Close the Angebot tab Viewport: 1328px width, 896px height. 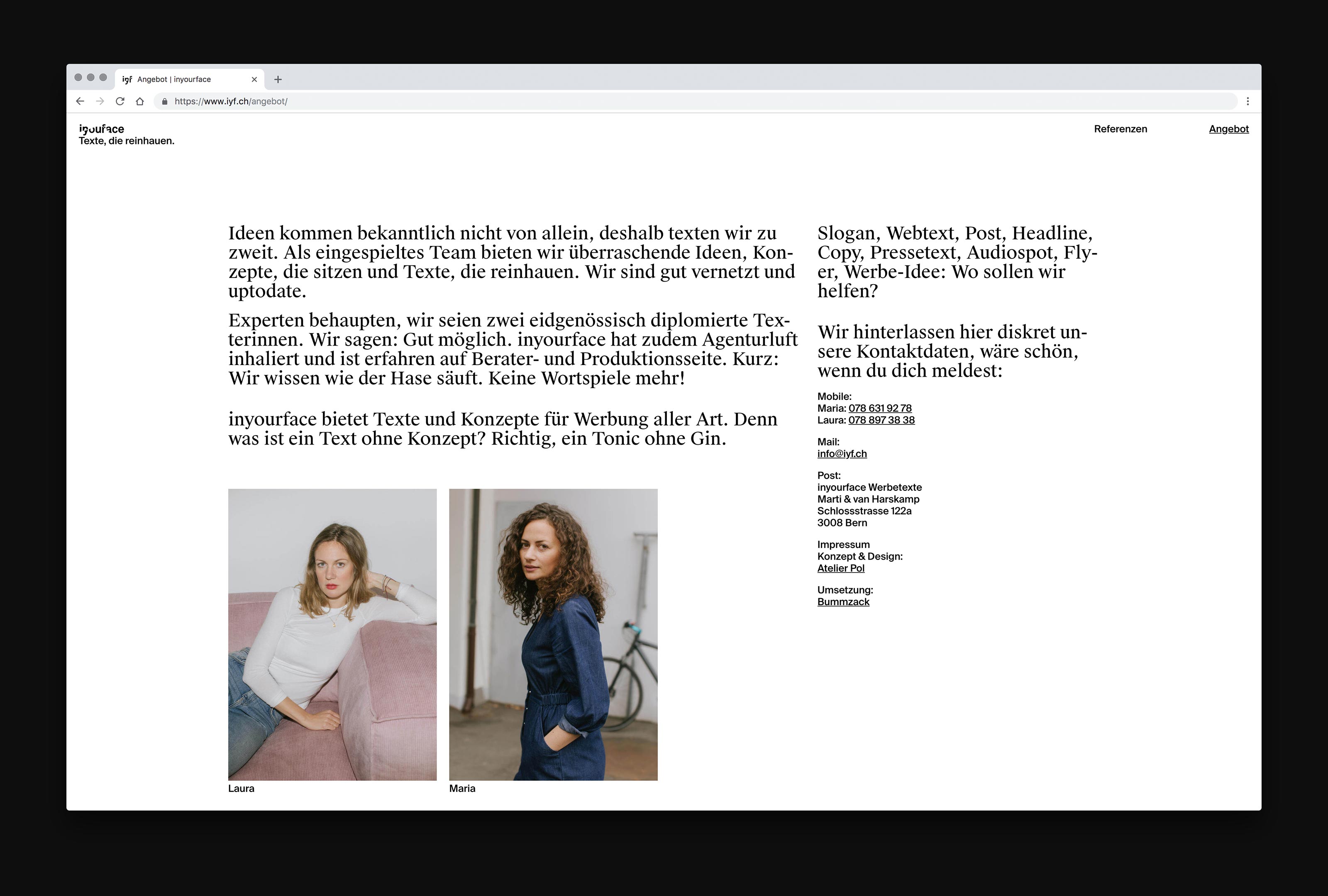pos(254,79)
